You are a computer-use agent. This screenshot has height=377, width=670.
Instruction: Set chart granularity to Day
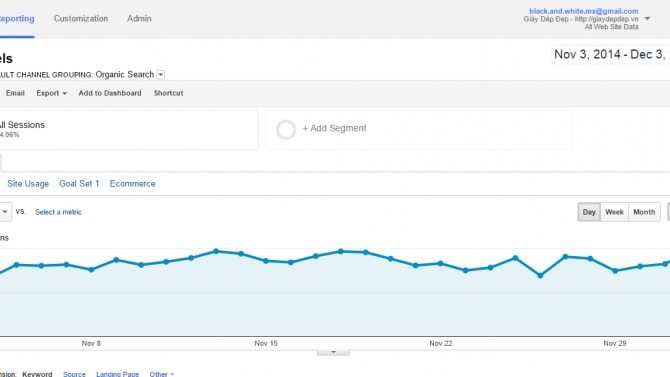coord(589,212)
